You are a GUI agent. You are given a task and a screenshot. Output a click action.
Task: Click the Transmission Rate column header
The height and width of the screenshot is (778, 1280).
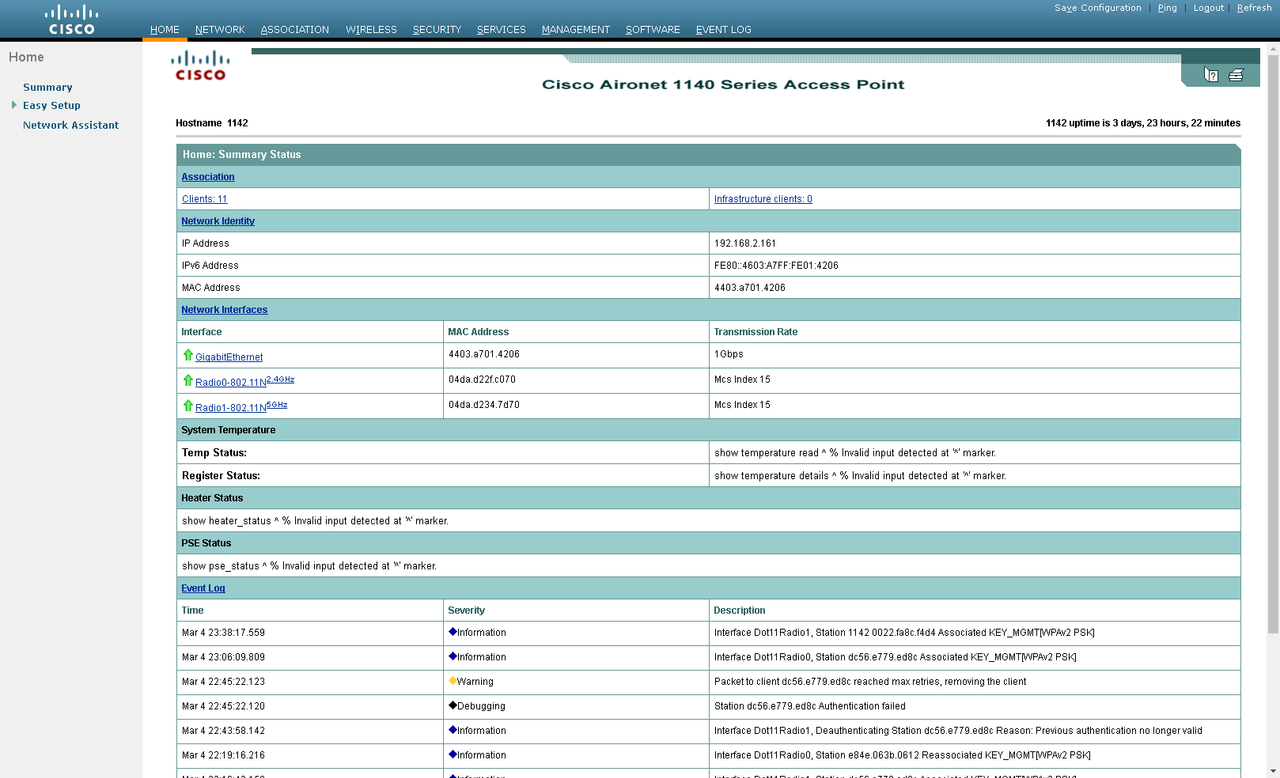point(756,332)
